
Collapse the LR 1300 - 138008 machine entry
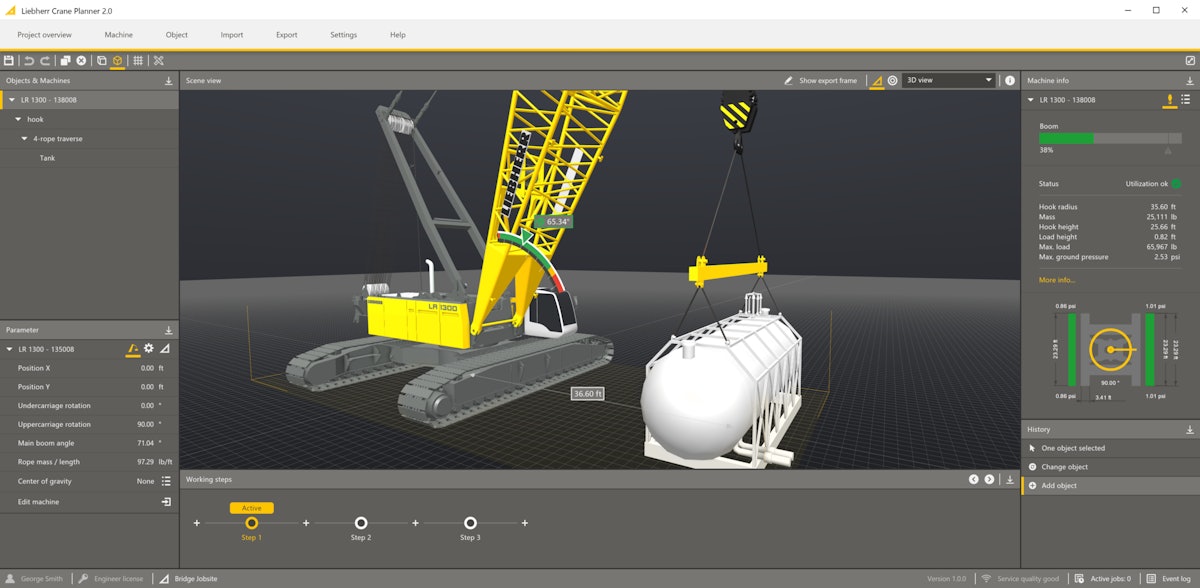[10, 99]
